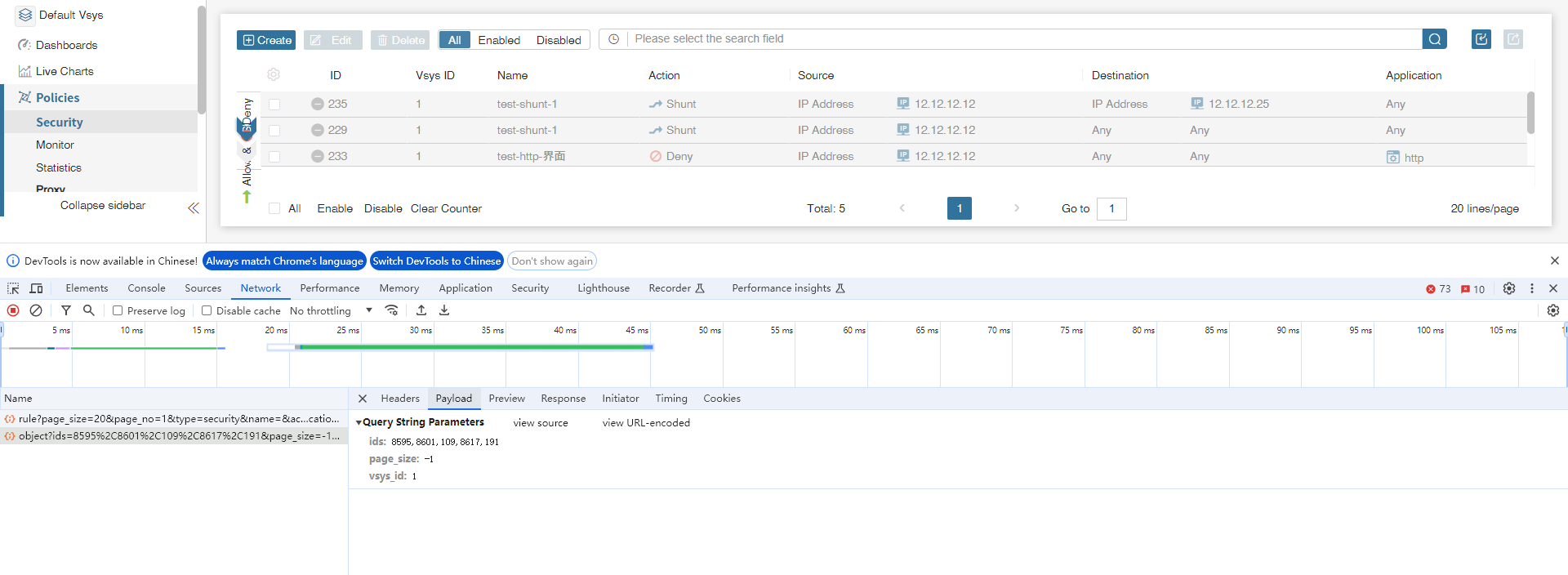The width and height of the screenshot is (1568, 575).
Task: Enable the Preserve log checkbox
Action: pos(118,310)
